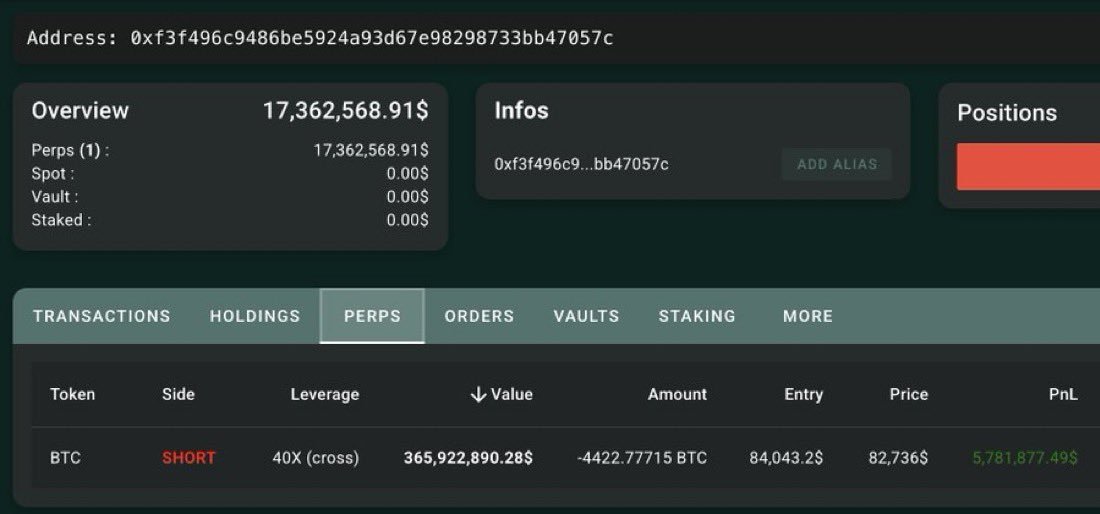Expand the MORE tab menu
The height and width of the screenshot is (514, 1100).
(x=808, y=316)
